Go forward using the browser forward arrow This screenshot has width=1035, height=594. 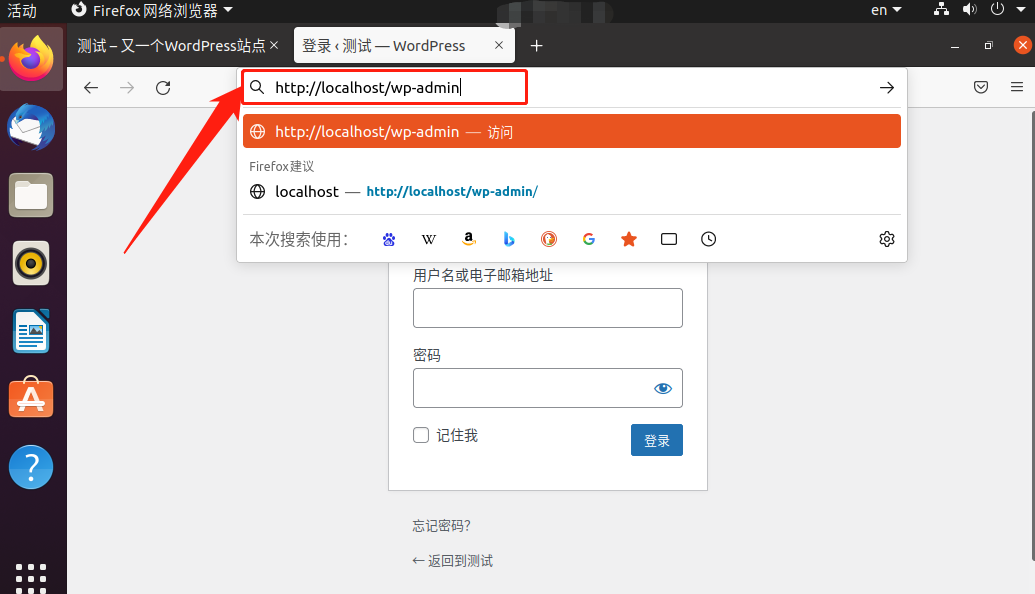[127, 88]
